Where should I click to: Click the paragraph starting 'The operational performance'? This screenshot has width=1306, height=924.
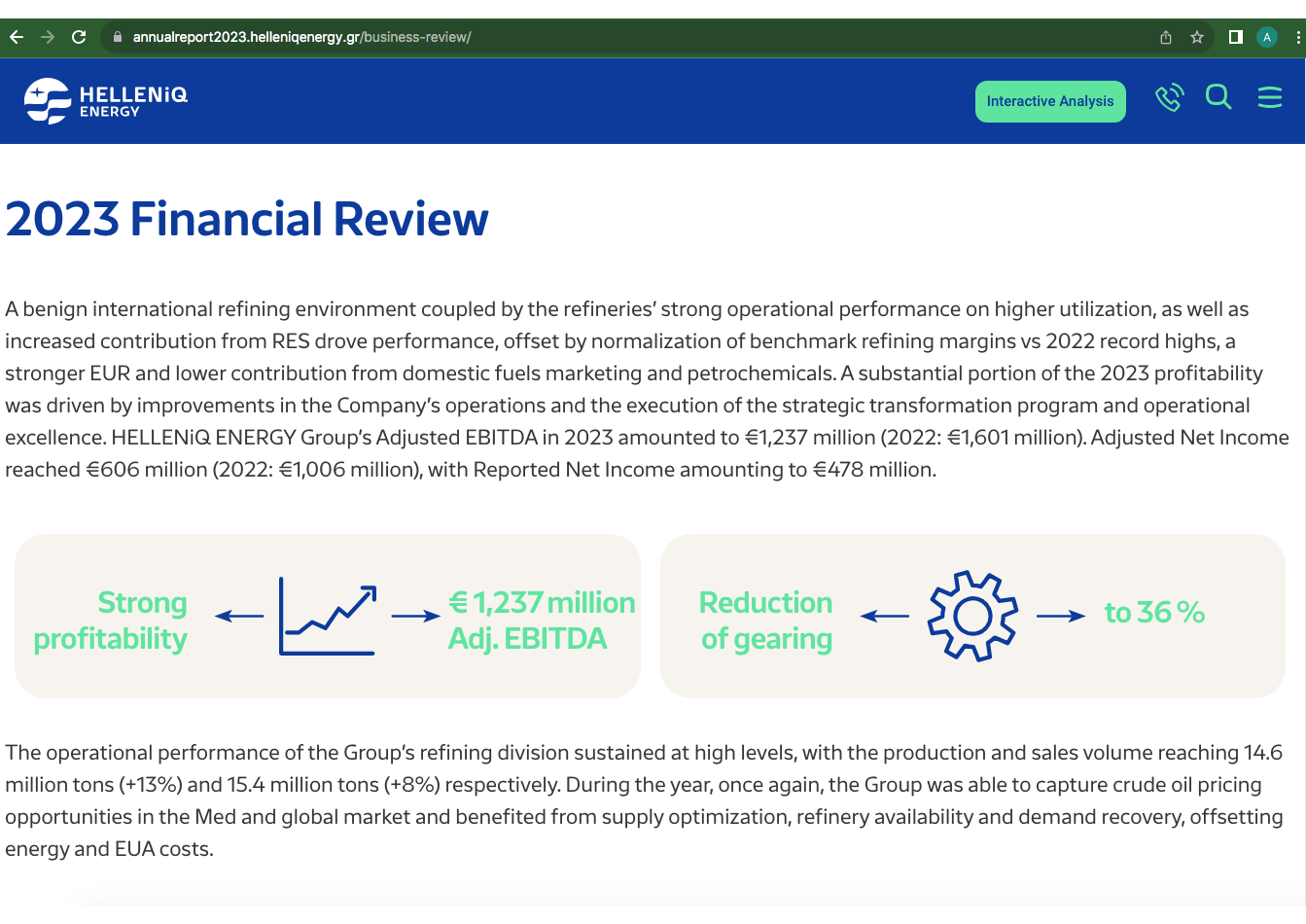click(x=644, y=800)
